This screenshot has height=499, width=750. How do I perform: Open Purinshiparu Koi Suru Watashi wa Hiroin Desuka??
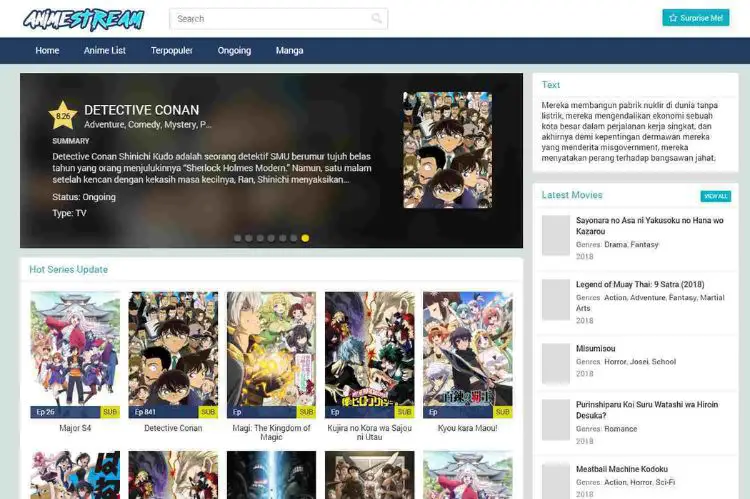click(647, 410)
